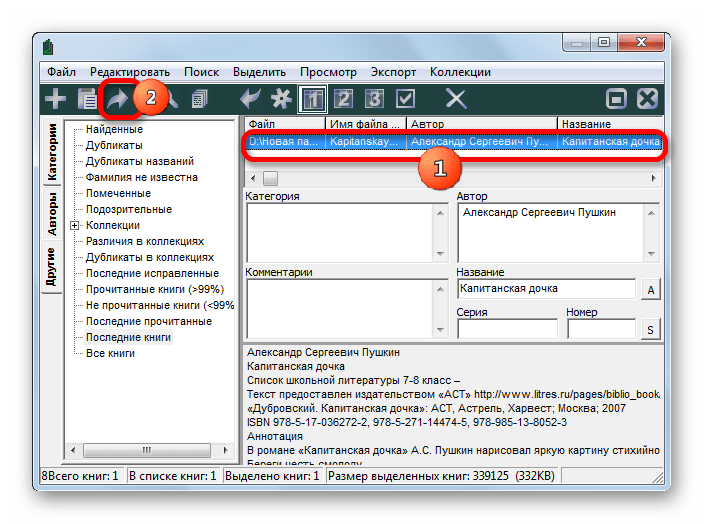
Task: Sort by the Автор column header
Action: tap(482, 124)
